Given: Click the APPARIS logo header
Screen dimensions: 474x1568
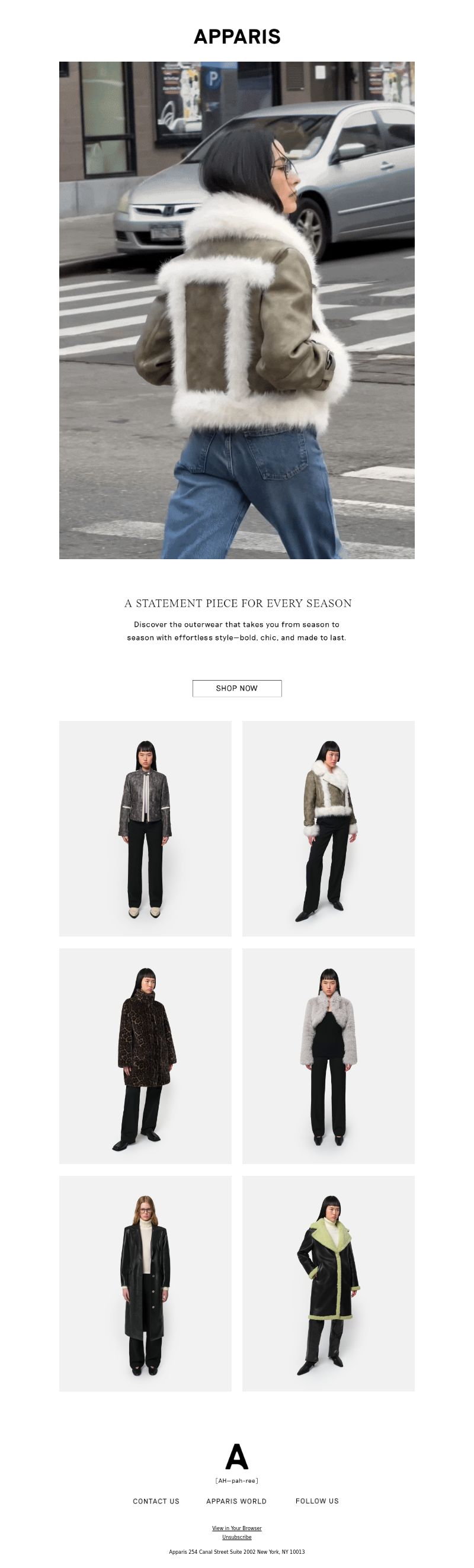Looking at the screenshot, I should [236, 37].
